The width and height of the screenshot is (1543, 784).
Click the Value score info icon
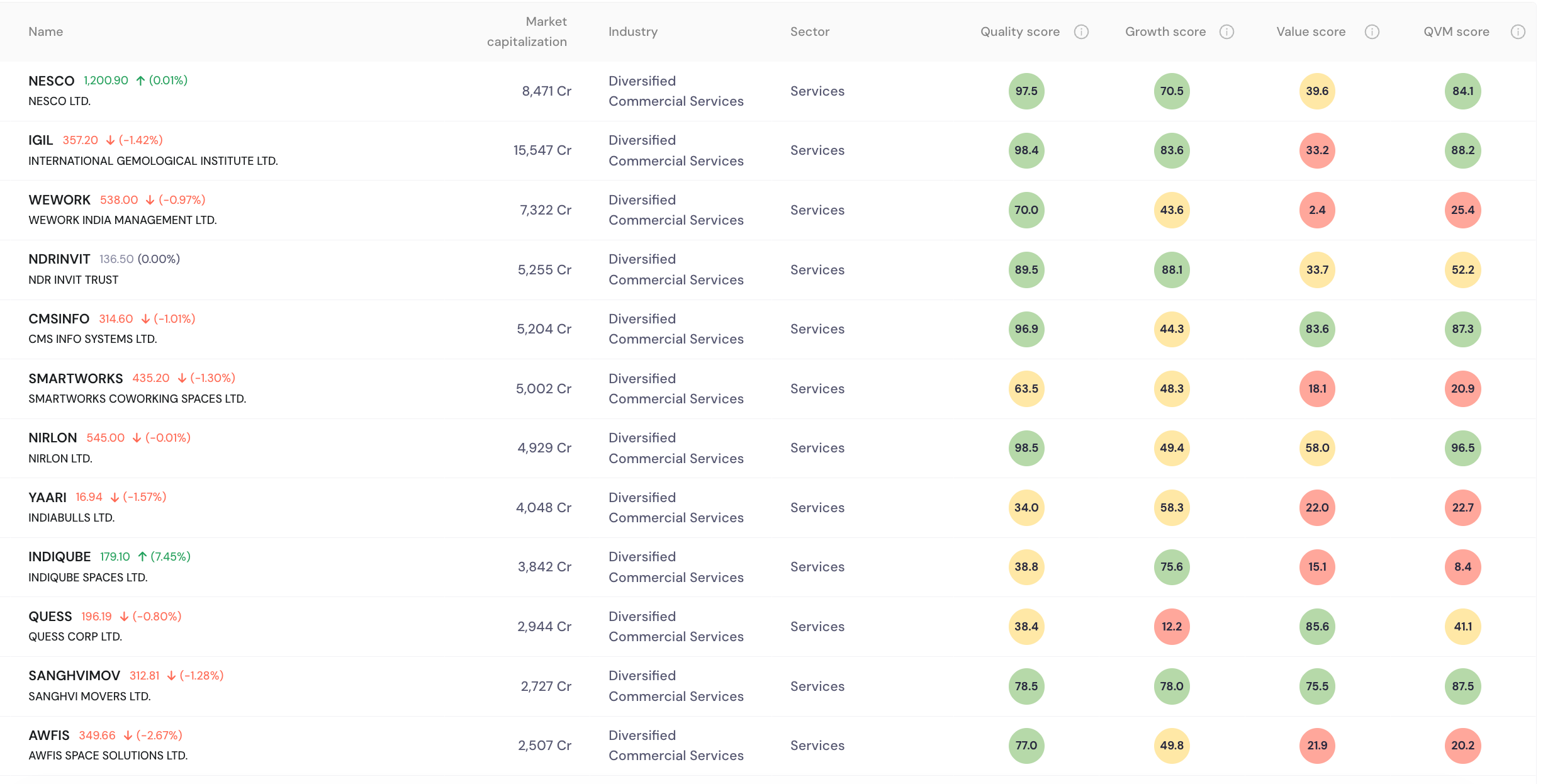(1371, 32)
